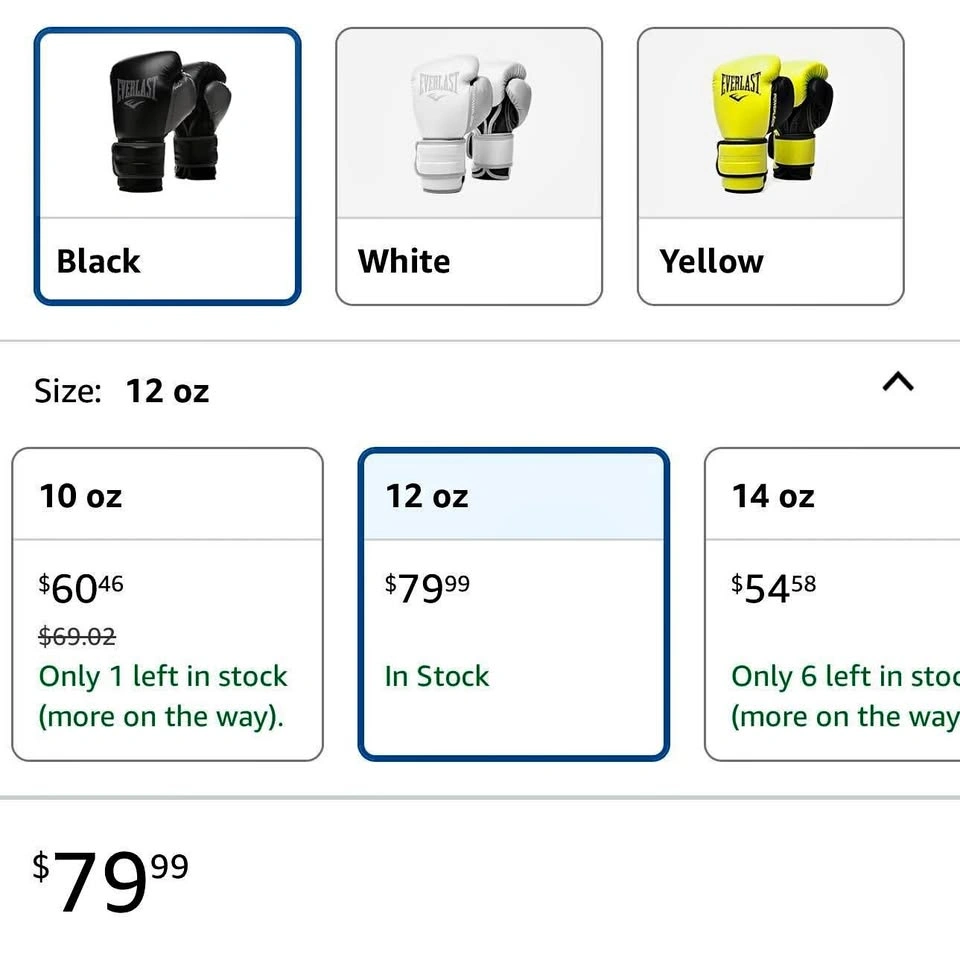This screenshot has width=960, height=960.
Task: Click the crossed-out $69.02 list price
Action: pyautogui.click(x=77, y=636)
